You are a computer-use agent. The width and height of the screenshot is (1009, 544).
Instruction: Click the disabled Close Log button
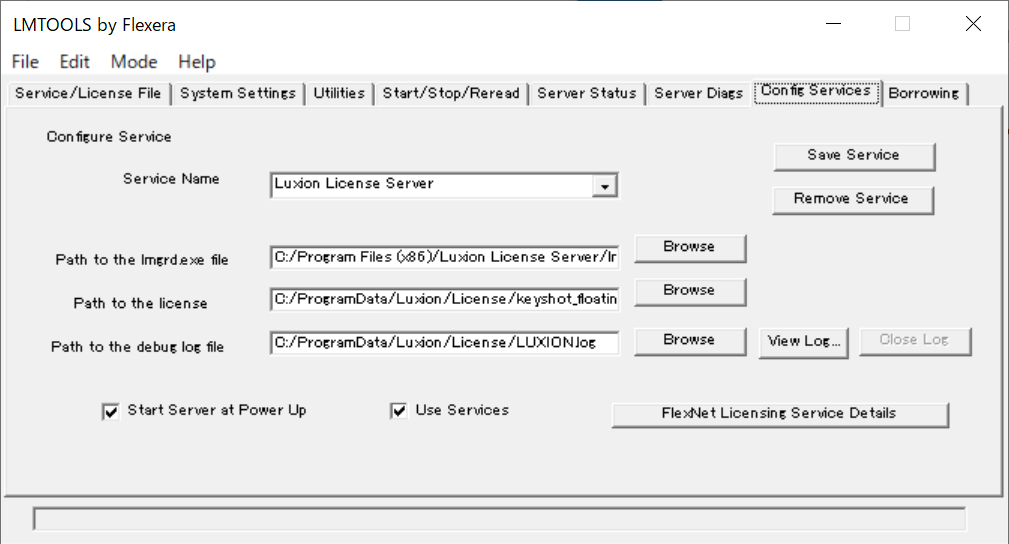pos(914,341)
